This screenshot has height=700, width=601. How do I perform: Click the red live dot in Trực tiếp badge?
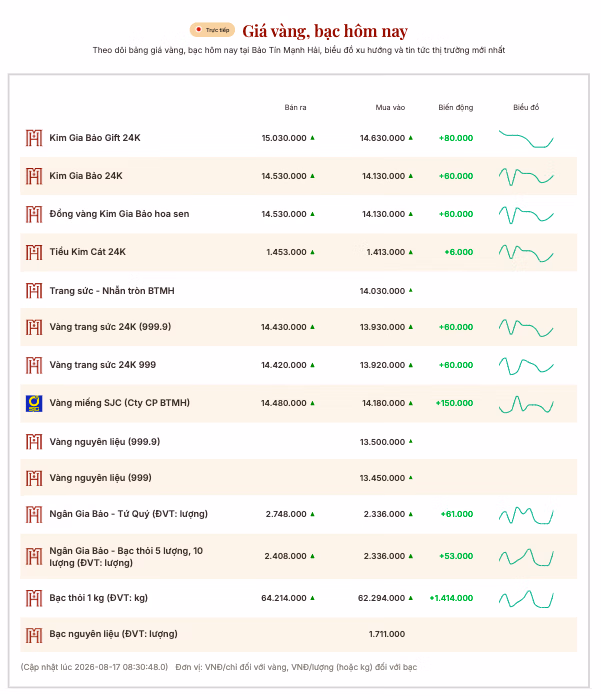(x=199, y=29)
